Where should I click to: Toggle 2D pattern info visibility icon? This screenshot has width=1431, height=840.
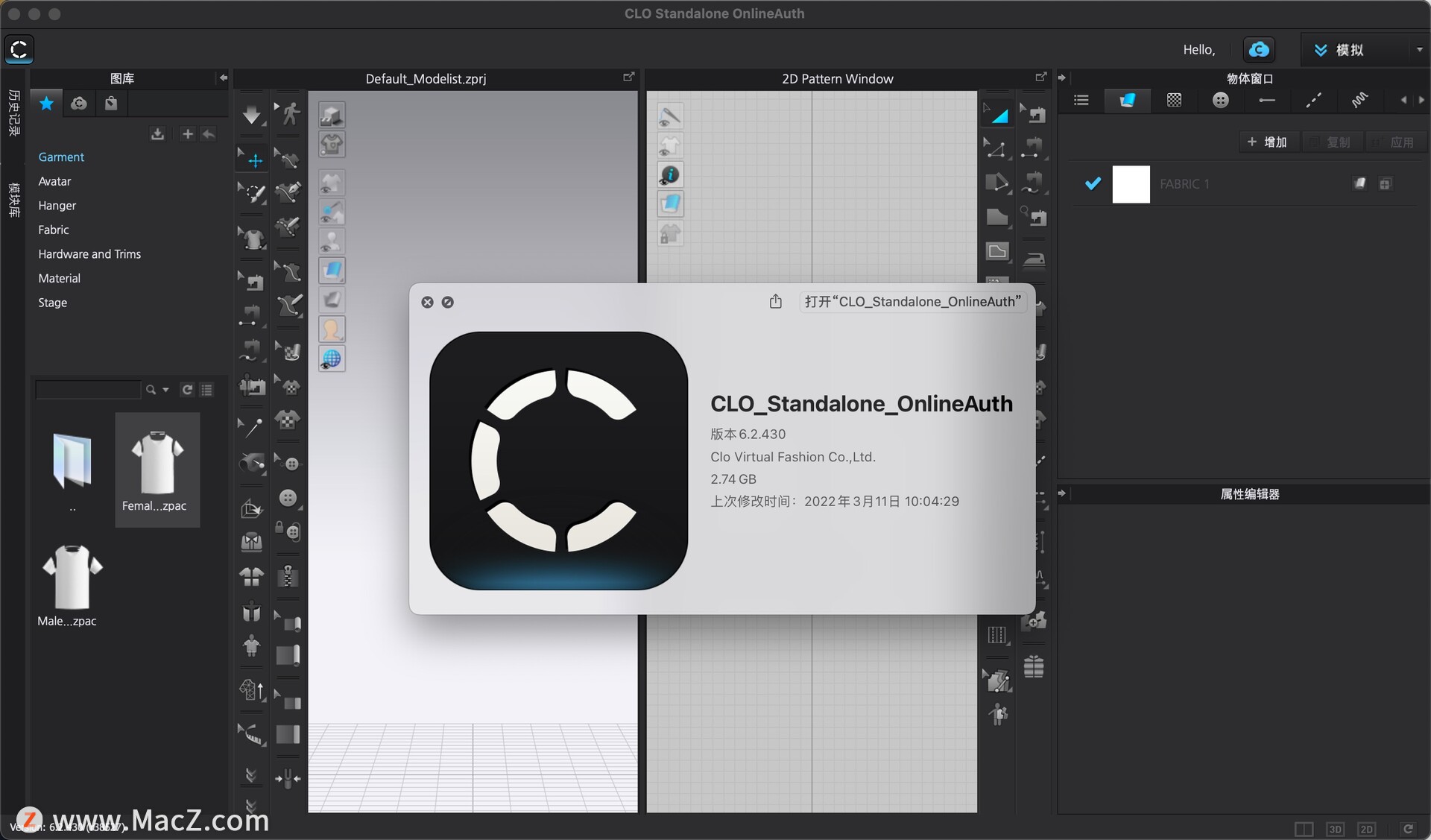670,175
